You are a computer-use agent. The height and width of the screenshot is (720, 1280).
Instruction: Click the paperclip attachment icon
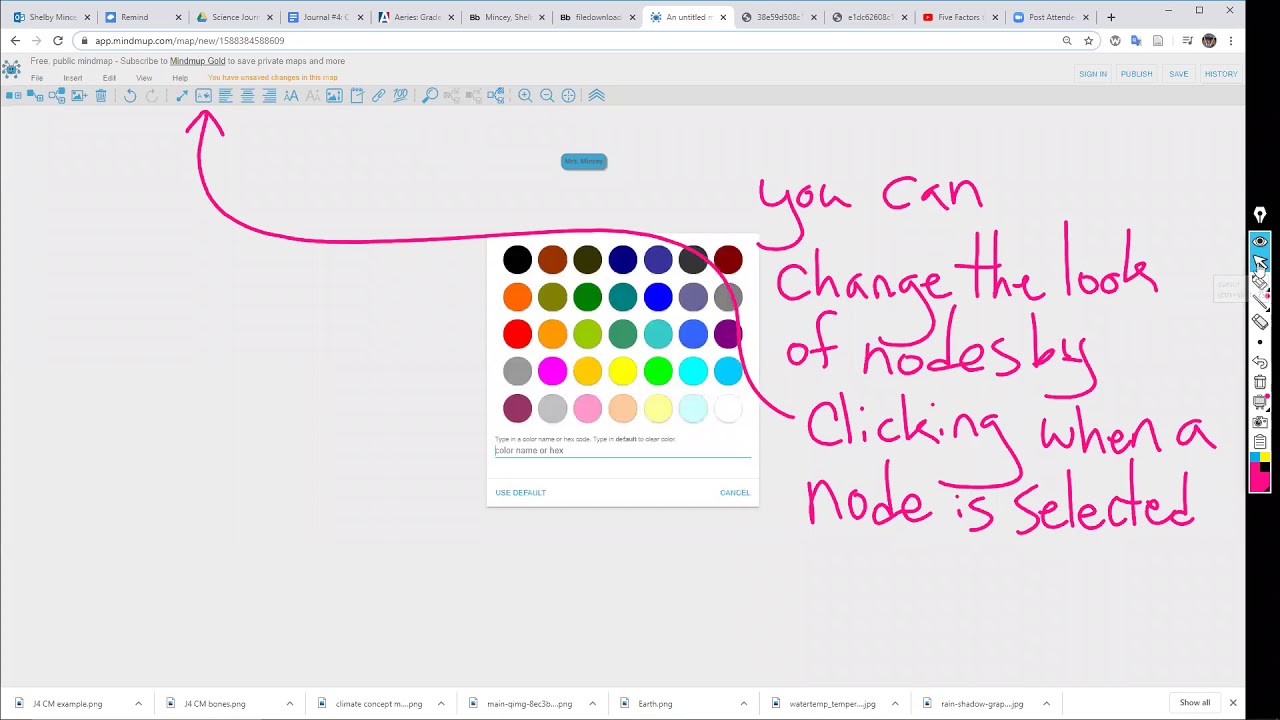[x=378, y=96]
